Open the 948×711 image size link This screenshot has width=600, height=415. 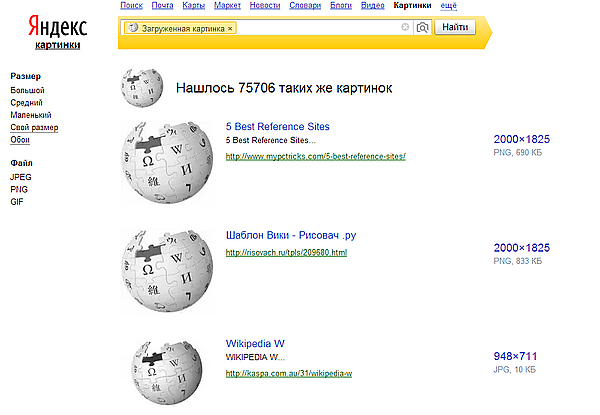click(x=515, y=355)
